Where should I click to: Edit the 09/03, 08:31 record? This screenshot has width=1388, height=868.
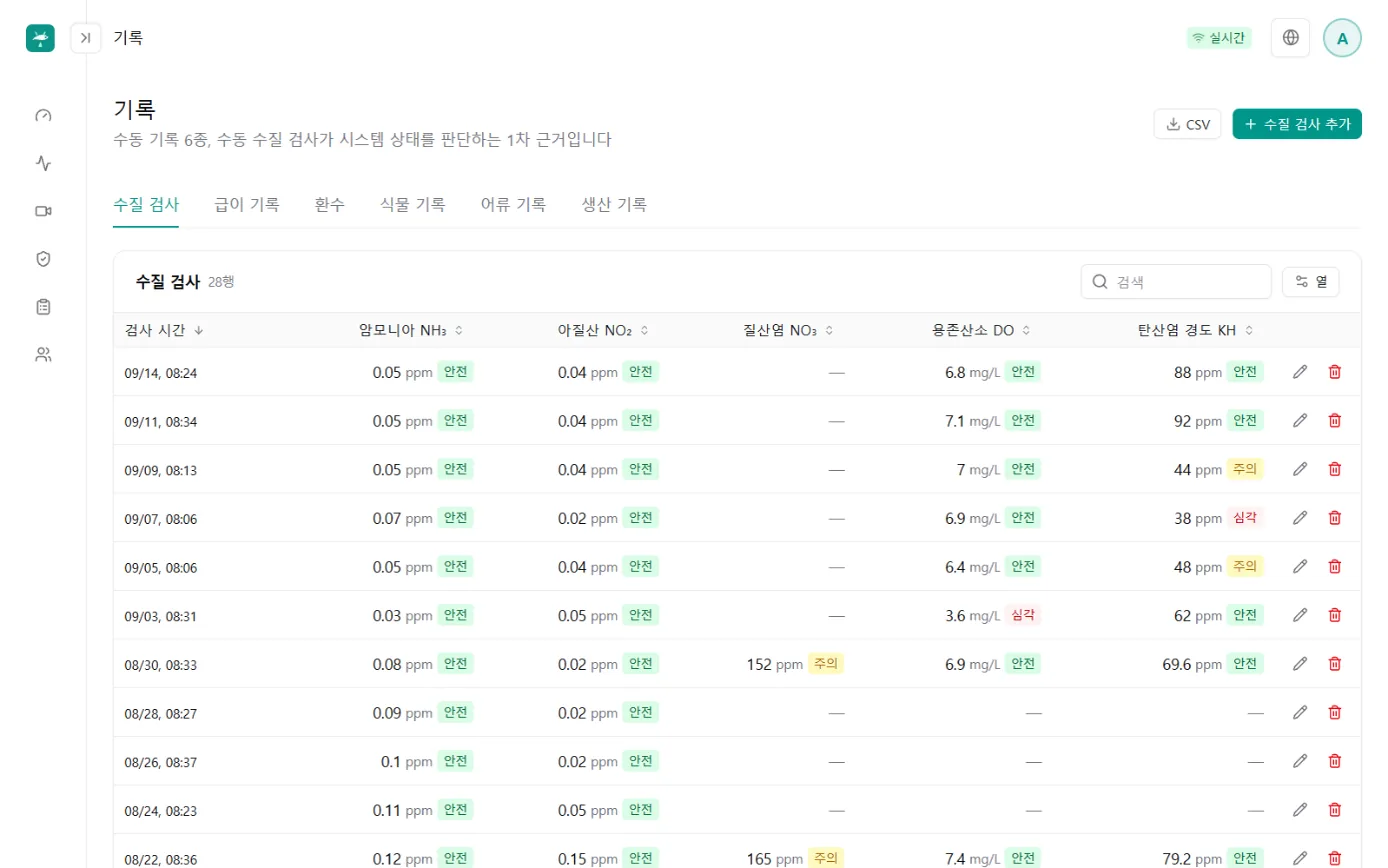1300,615
